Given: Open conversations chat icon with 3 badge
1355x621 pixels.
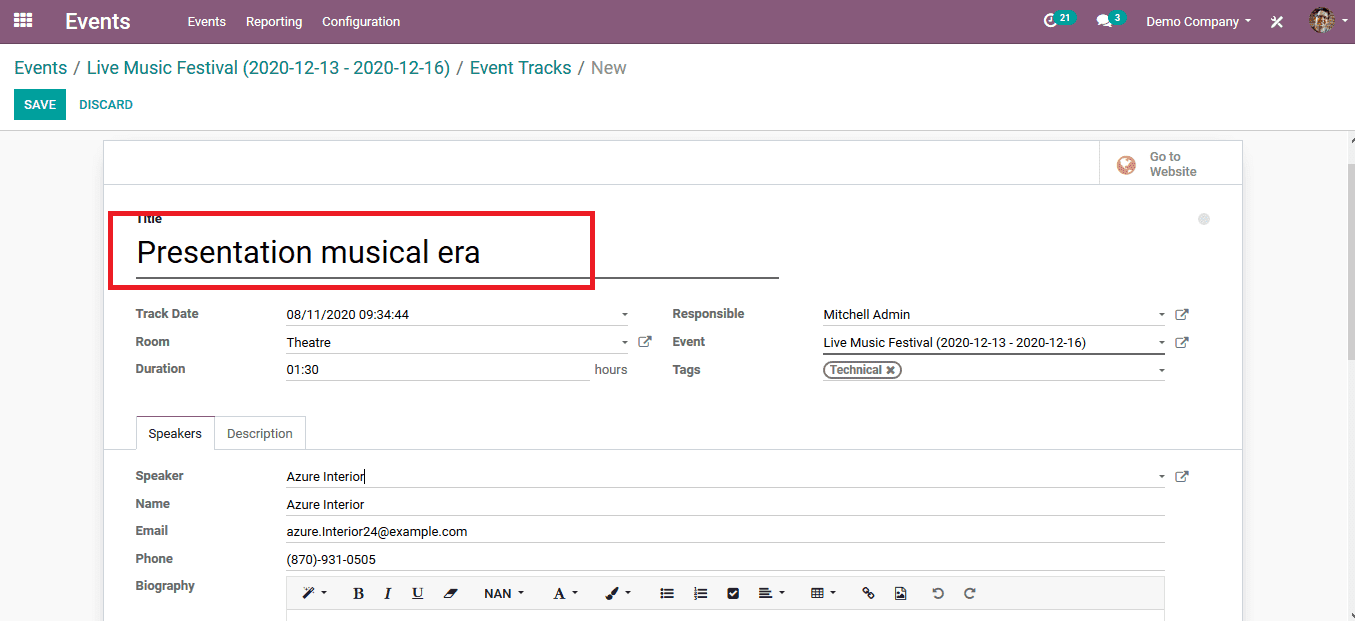Looking at the screenshot, I should (1109, 20).
